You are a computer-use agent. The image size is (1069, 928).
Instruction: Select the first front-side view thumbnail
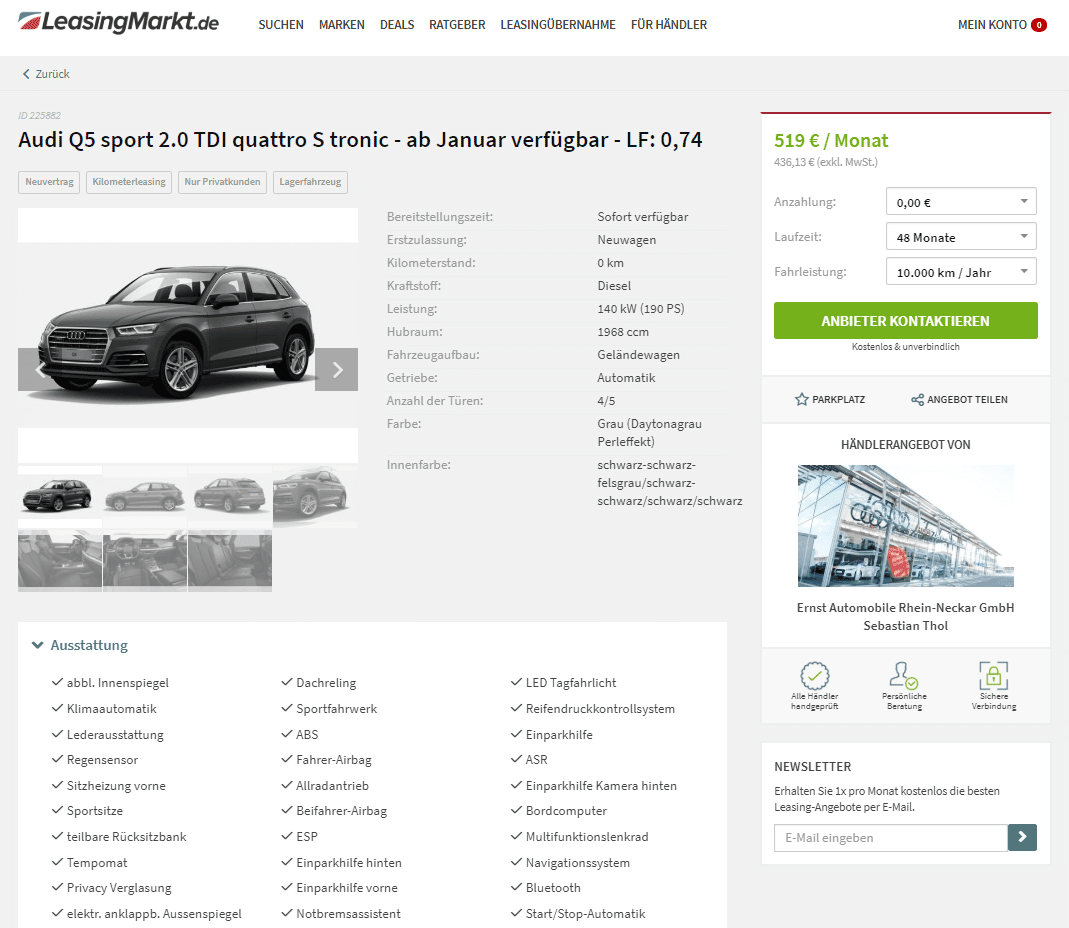59,496
